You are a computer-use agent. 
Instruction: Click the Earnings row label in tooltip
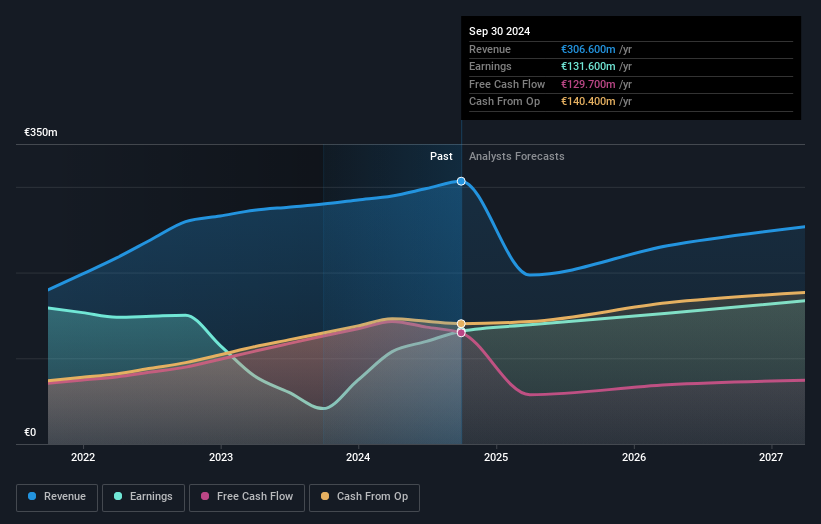490,66
